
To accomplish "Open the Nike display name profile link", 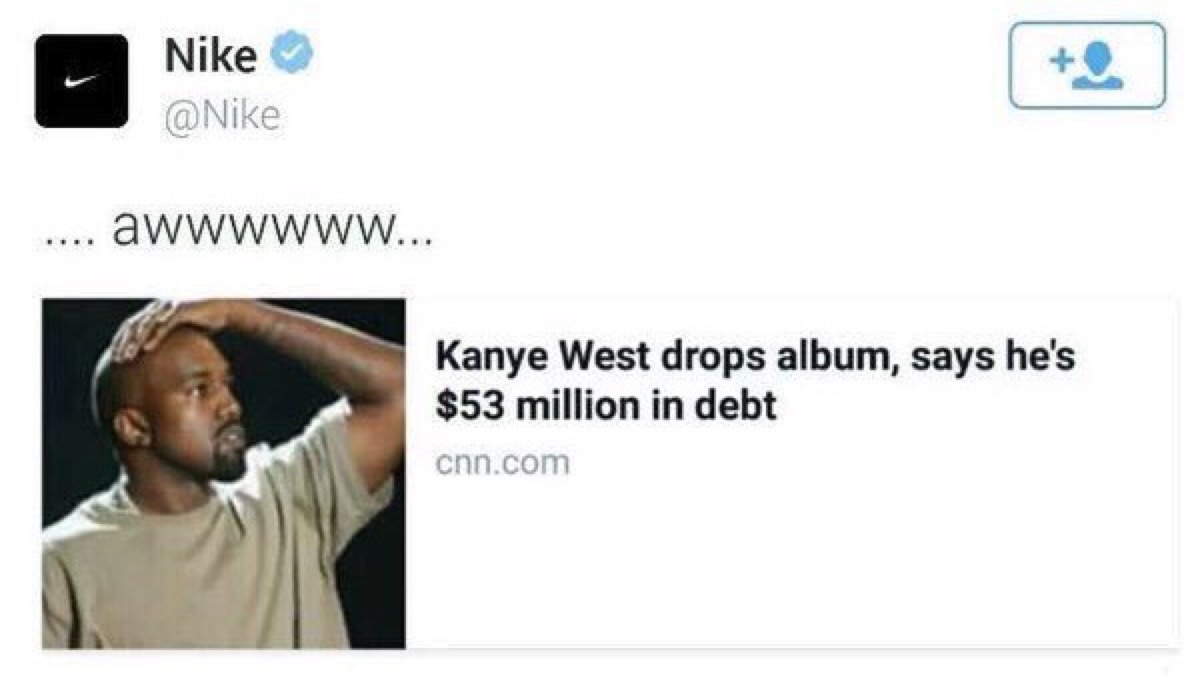I will (x=211, y=56).
